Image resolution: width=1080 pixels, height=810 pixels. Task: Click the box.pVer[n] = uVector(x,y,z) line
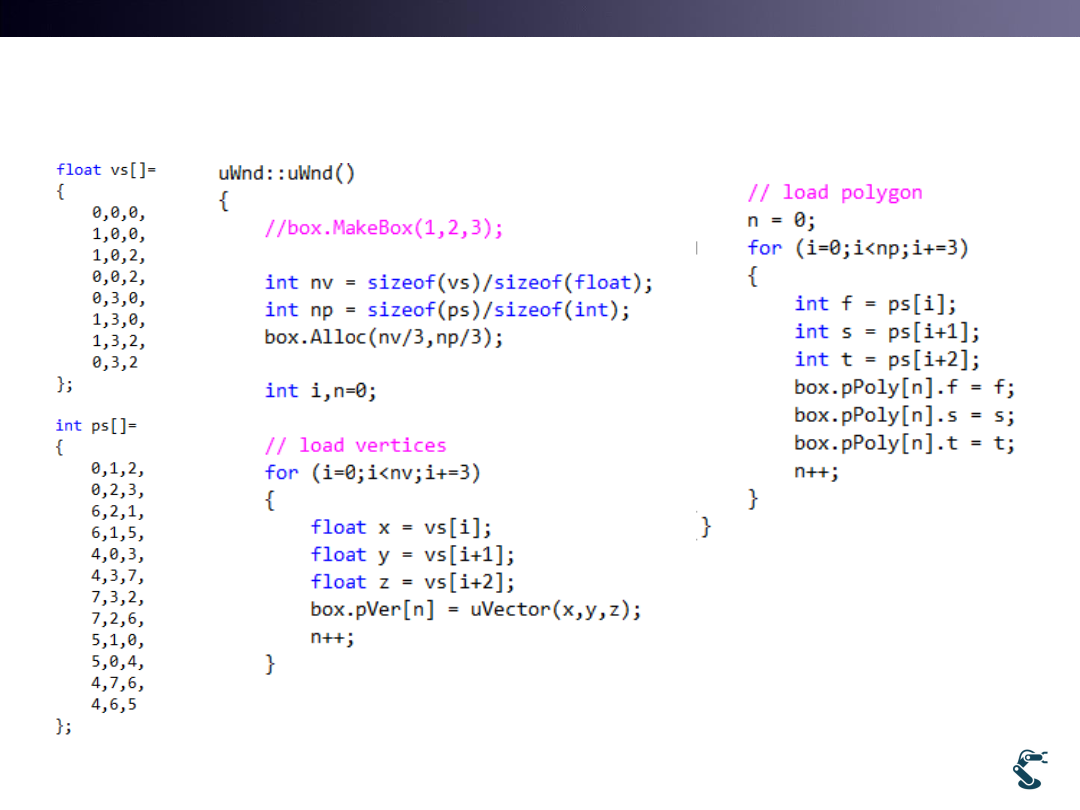pyautogui.click(x=475, y=609)
